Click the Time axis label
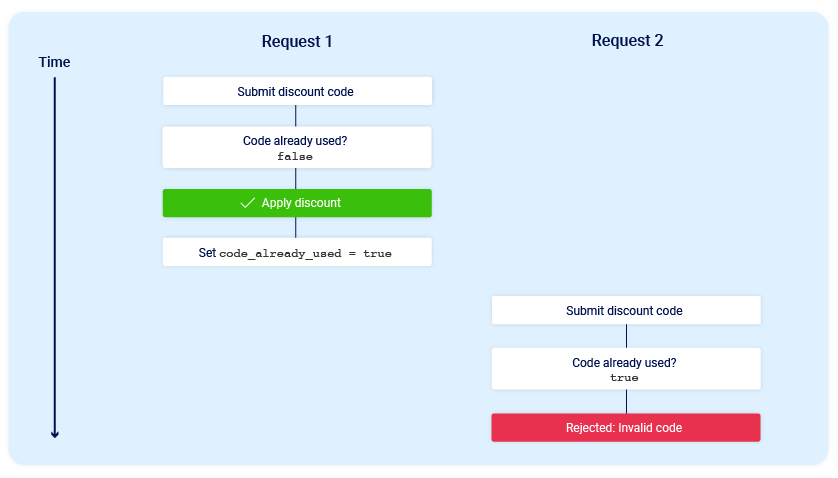 [x=55, y=62]
